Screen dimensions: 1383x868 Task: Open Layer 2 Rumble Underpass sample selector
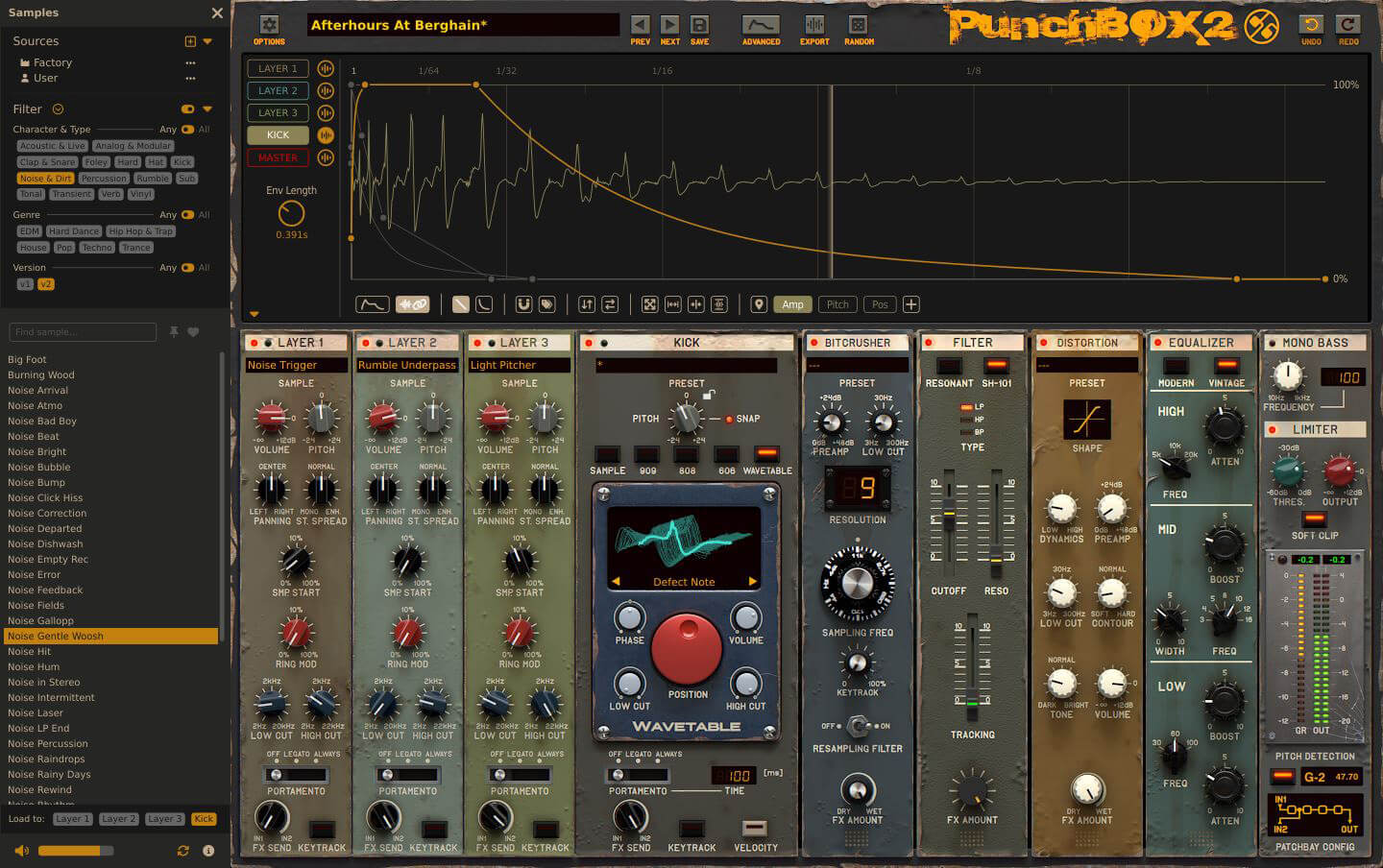click(407, 365)
